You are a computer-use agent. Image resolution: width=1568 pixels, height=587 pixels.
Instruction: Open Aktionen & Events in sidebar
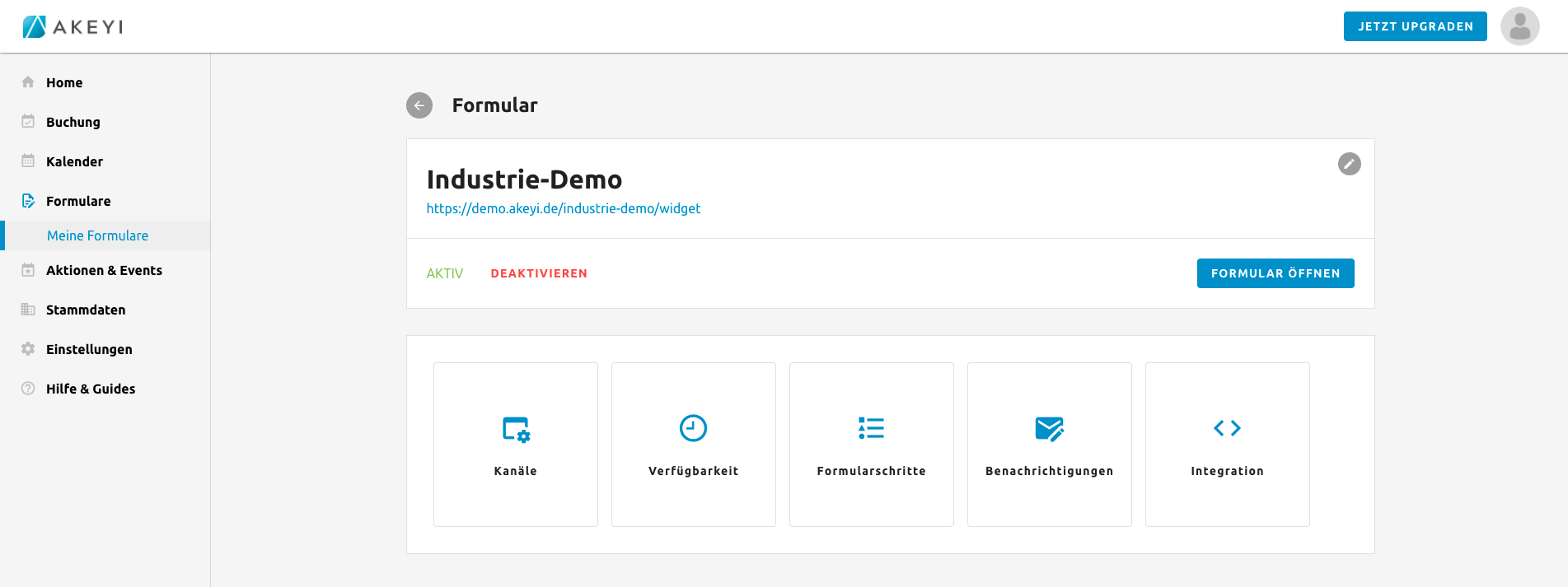click(104, 270)
